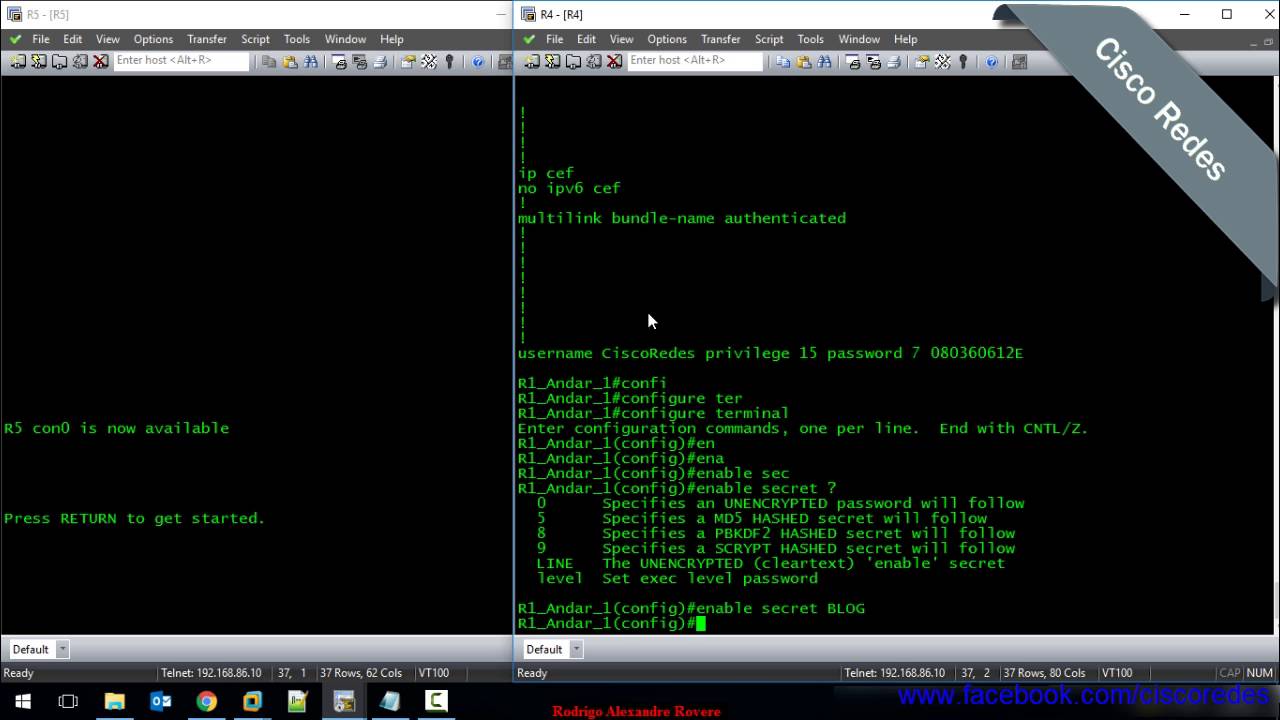The image size is (1280, 720).
Task: Open Session Options icon in R5 toolbar
Action: click(408, 61)
